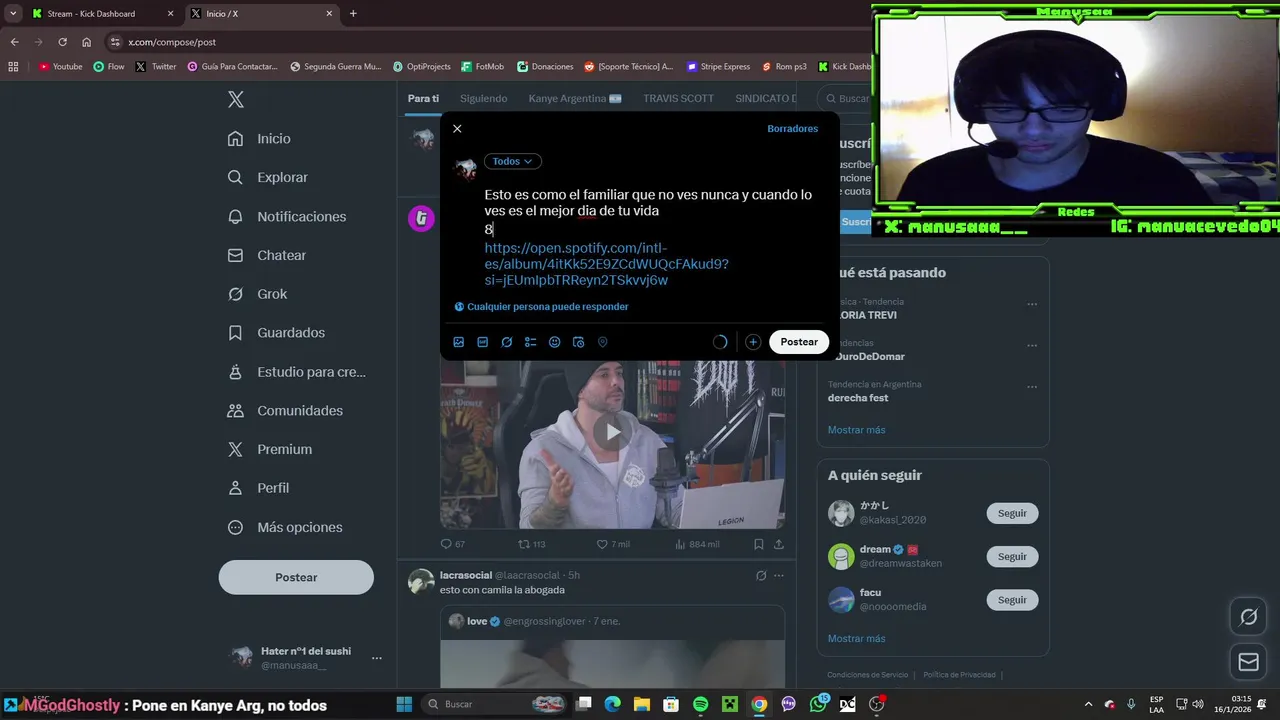This screenshot has height=720, width=1280.
Task: Share the video post
Action: [779, 544]
